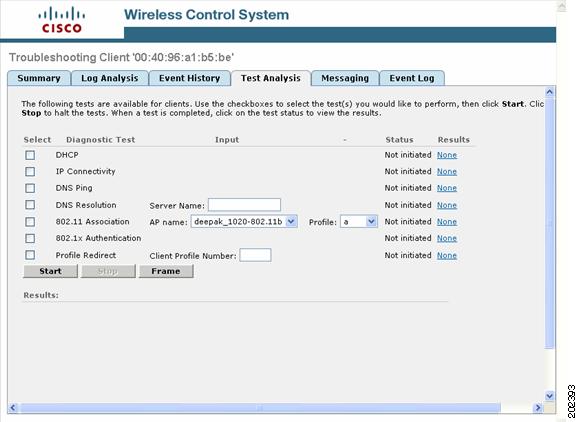
Task: Click the 'Wireless Control System' title
Action: [206, 15]
